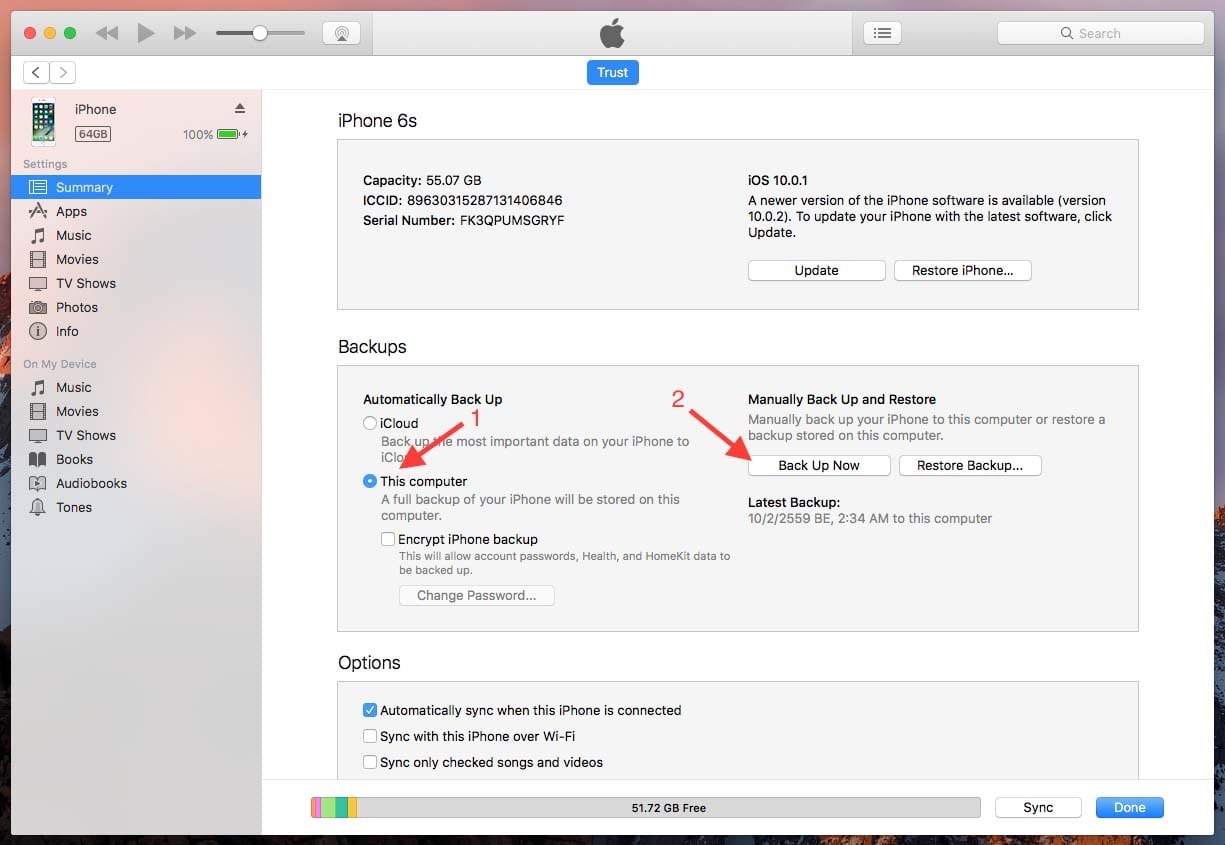Toggle Automatically sync when iPhone connected
The height and width of the screenshot is (845, 1225).
[370, 710]
